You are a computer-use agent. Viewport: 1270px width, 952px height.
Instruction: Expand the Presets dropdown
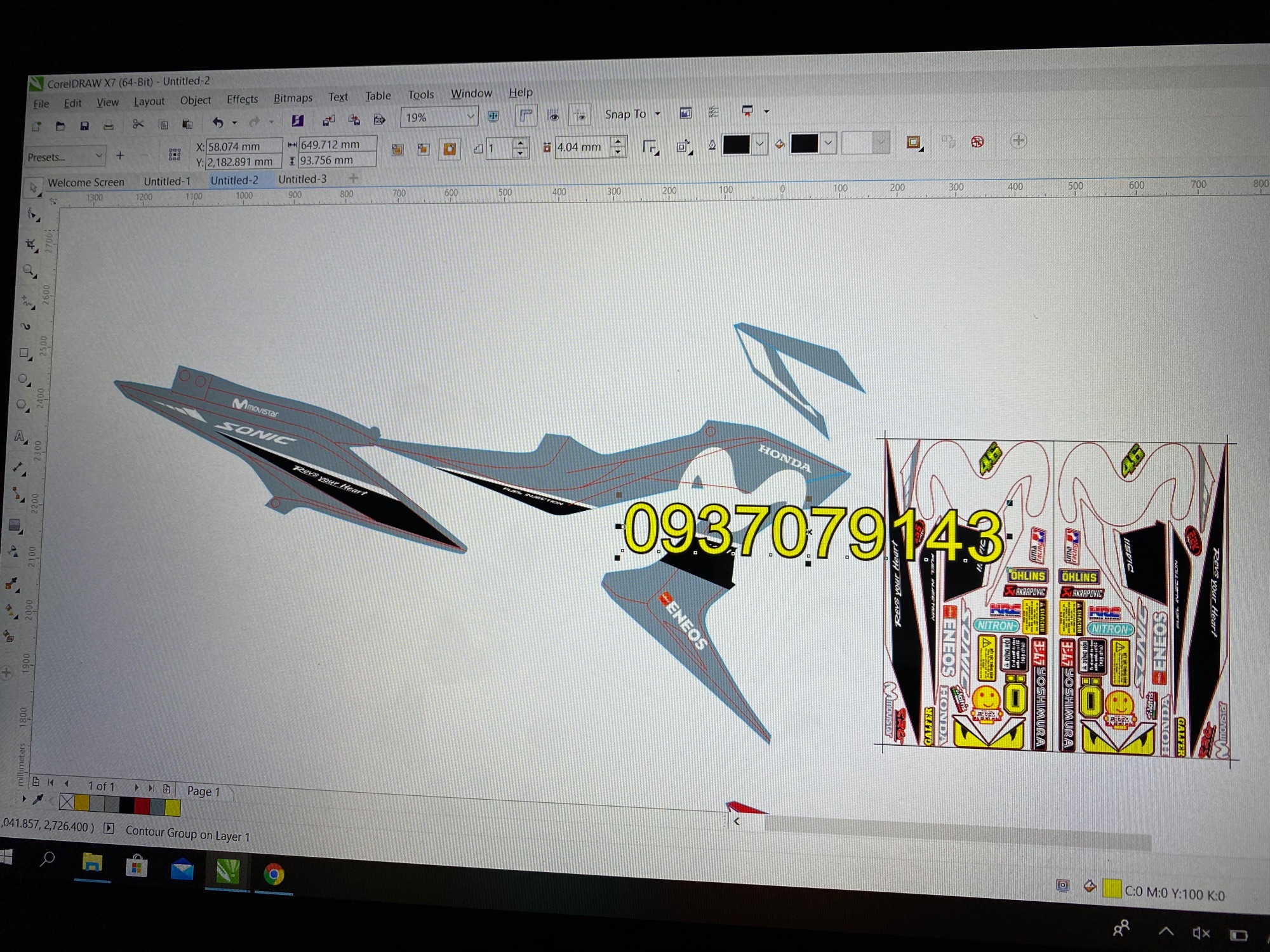pyautogui.click(x=98, y=155)
